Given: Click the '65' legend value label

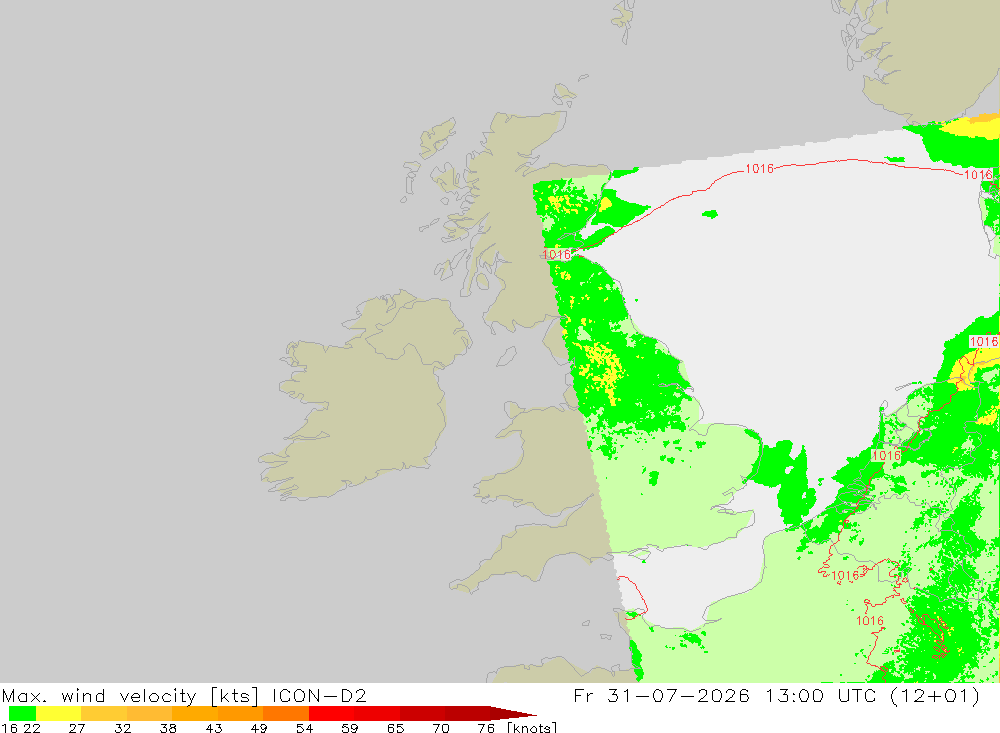Looking at the screenshot, I should (x=395, y=728).
